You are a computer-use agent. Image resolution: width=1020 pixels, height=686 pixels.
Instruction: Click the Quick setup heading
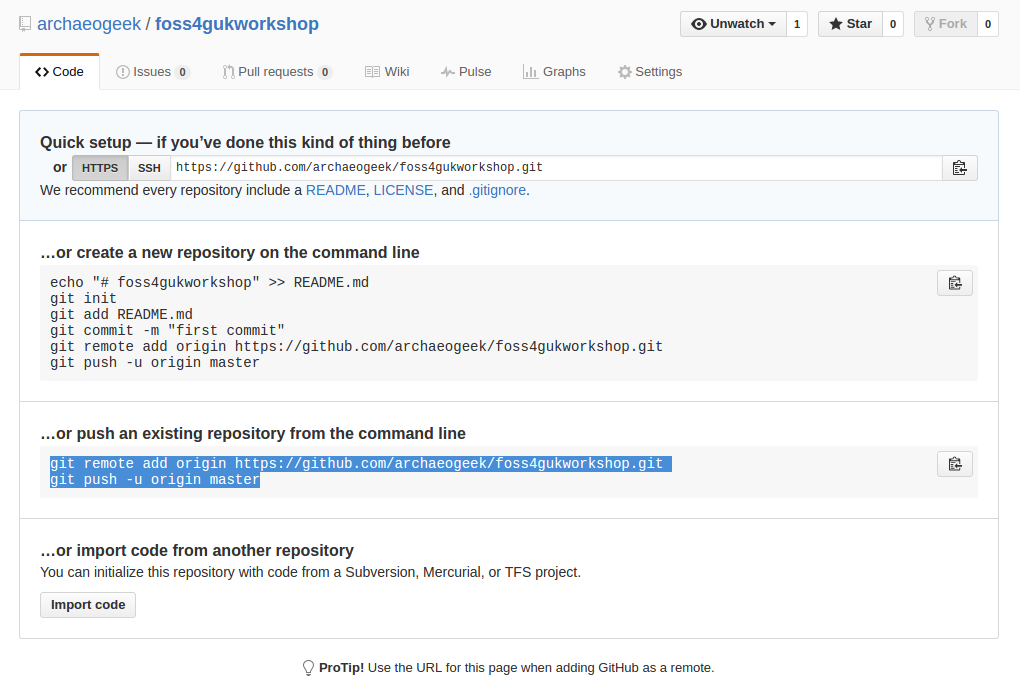[245, 142]
